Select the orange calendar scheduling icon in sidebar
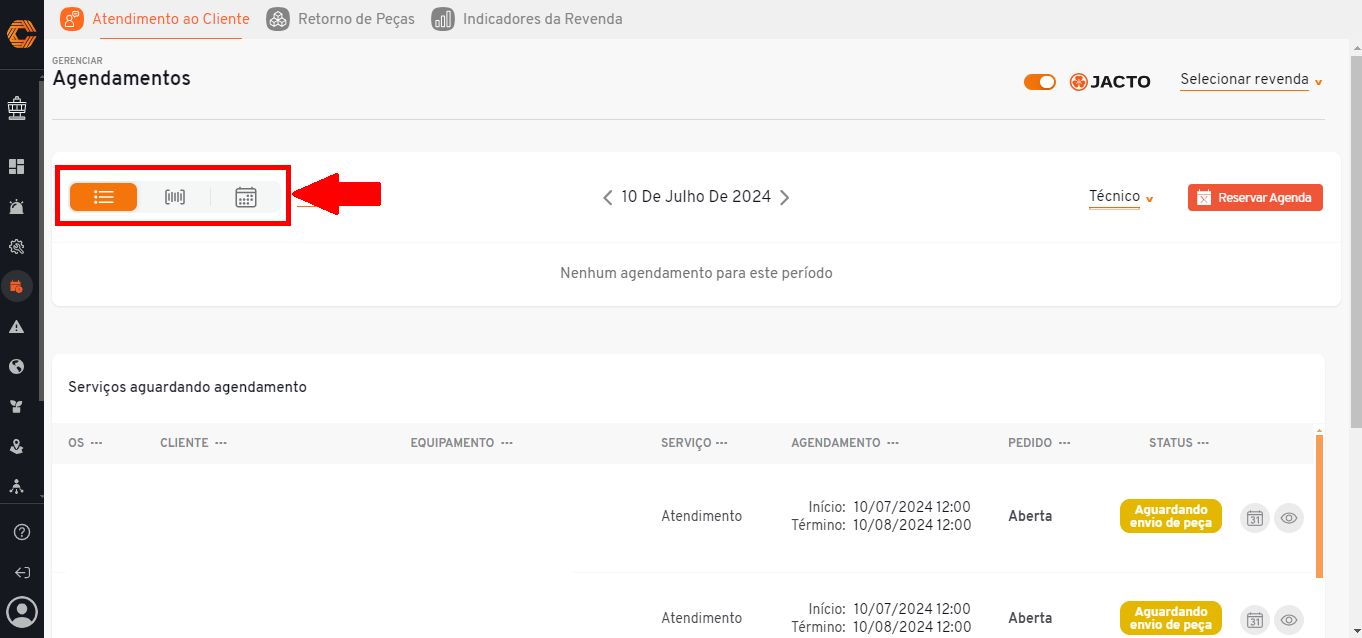 point(16,287)
